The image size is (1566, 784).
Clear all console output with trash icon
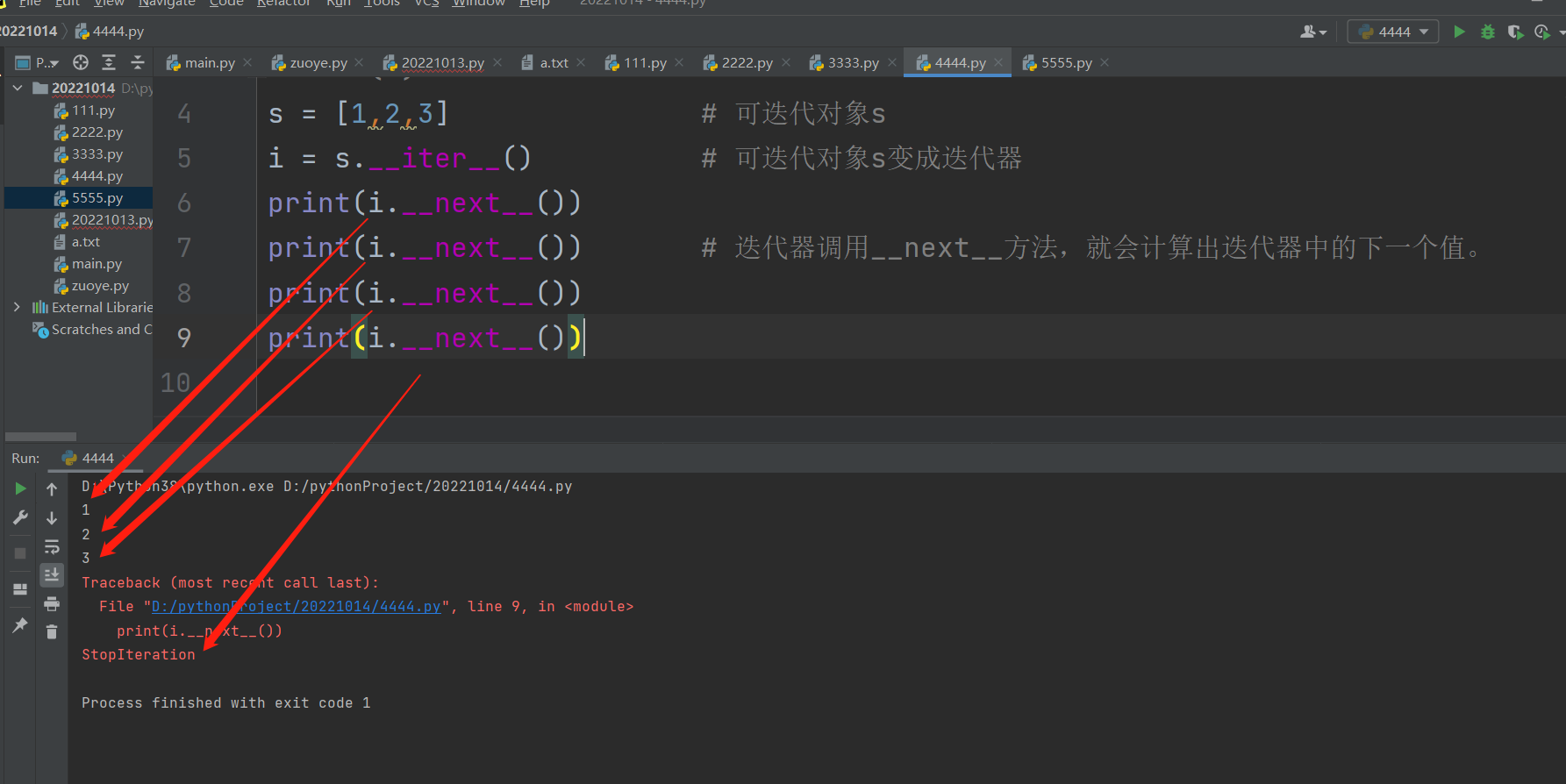click(52, 632)
